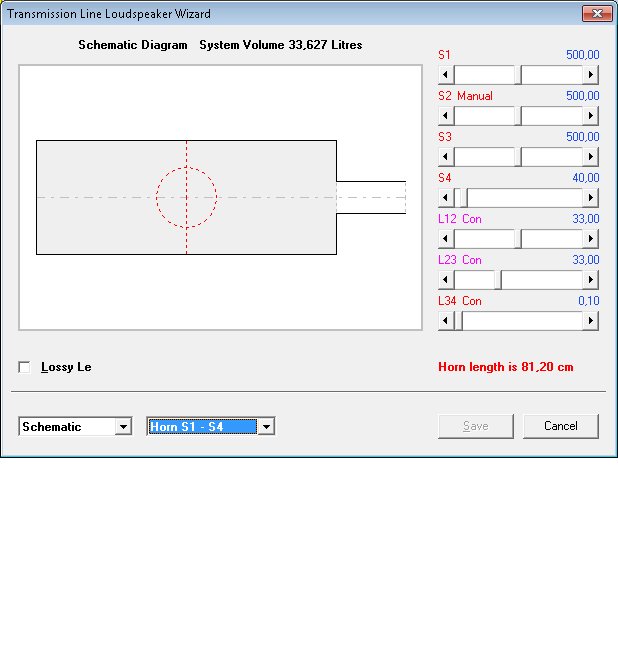Viewport: 618px width, 652px height.
Task: Open the Horn S1 - S4 dropdown arrow
Action: point(267,427)
